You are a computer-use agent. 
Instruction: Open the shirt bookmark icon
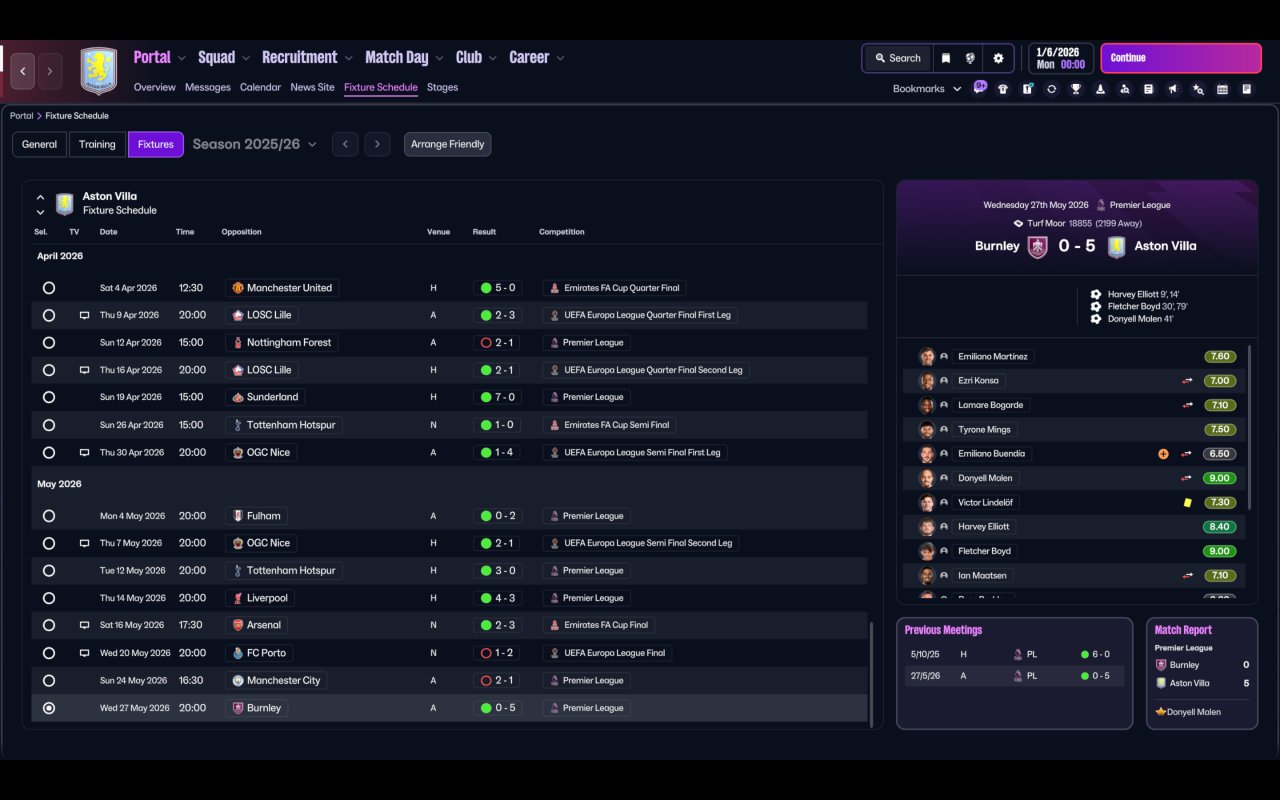[1003, 89]
